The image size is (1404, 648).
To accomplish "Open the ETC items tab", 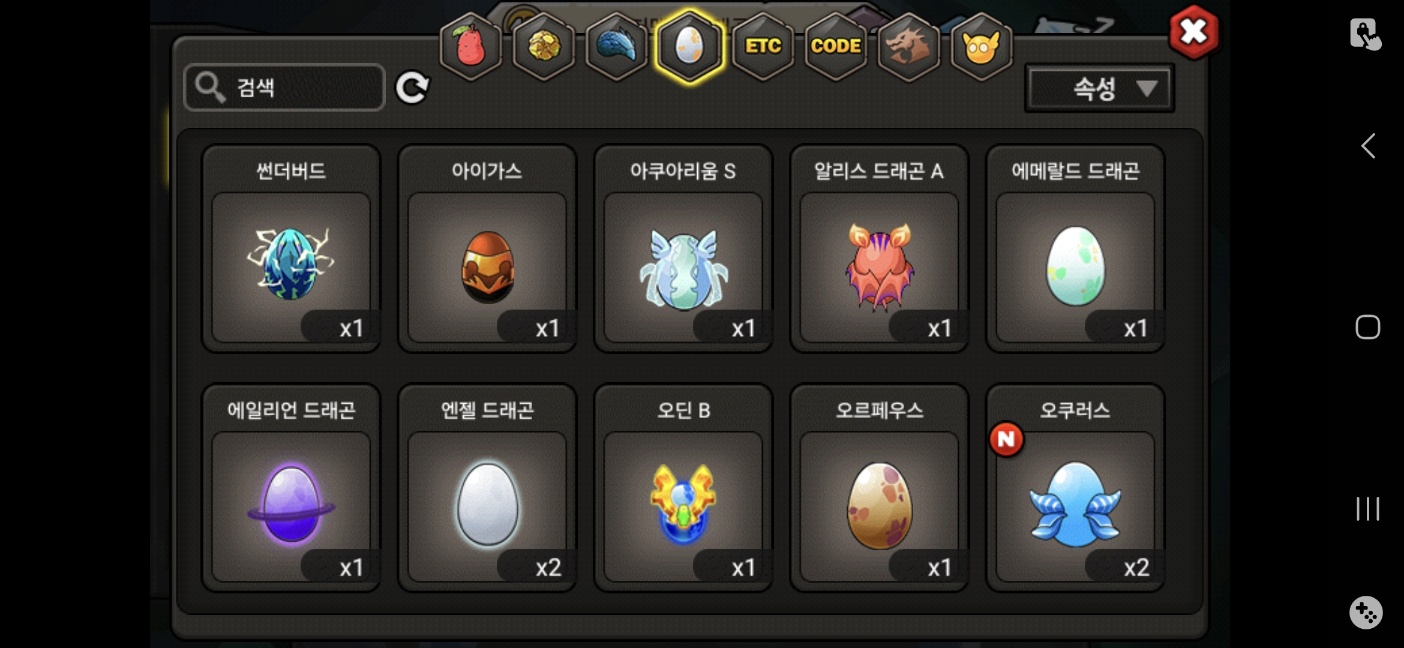I will pos(763,46).
